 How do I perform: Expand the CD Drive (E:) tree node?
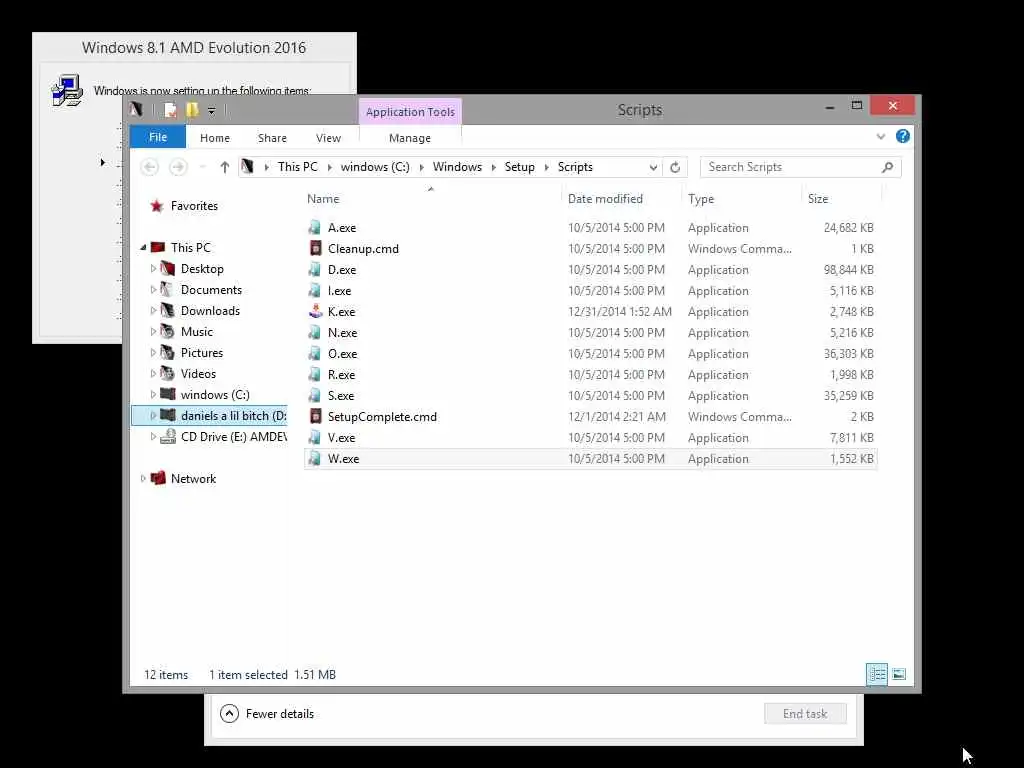point(153,436)
